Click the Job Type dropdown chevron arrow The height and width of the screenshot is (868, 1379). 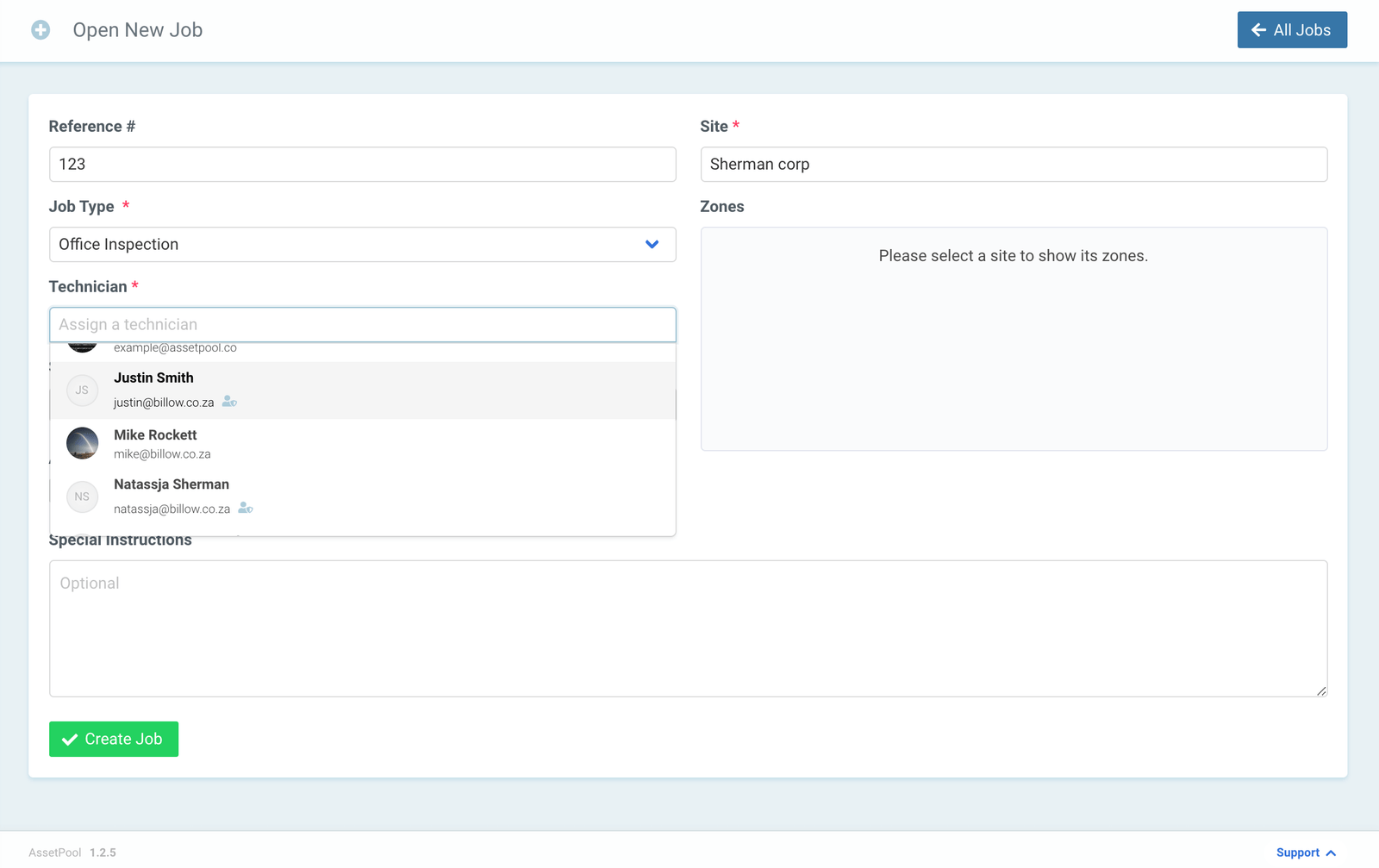[x=652, y=245]
